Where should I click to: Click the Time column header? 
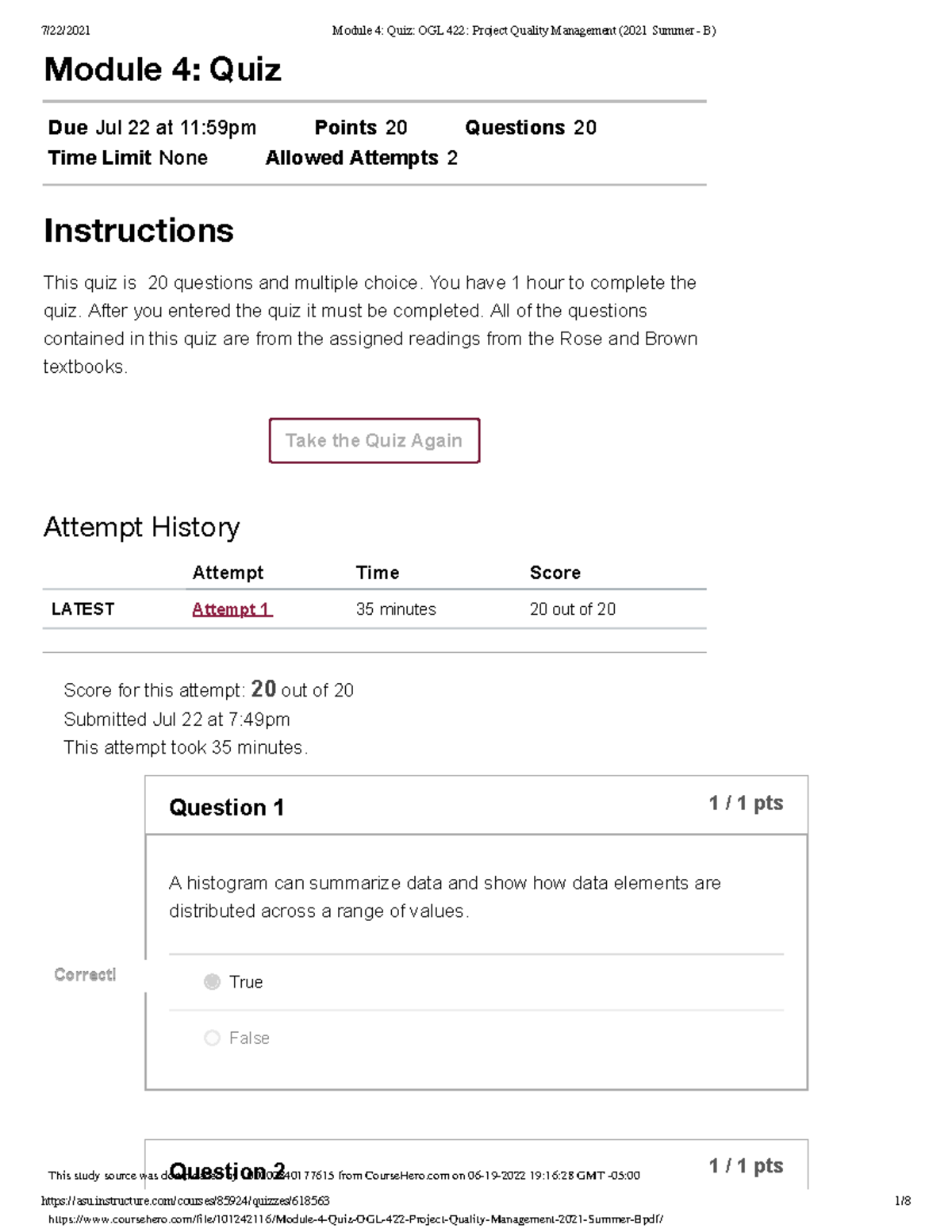click(378, 573)
